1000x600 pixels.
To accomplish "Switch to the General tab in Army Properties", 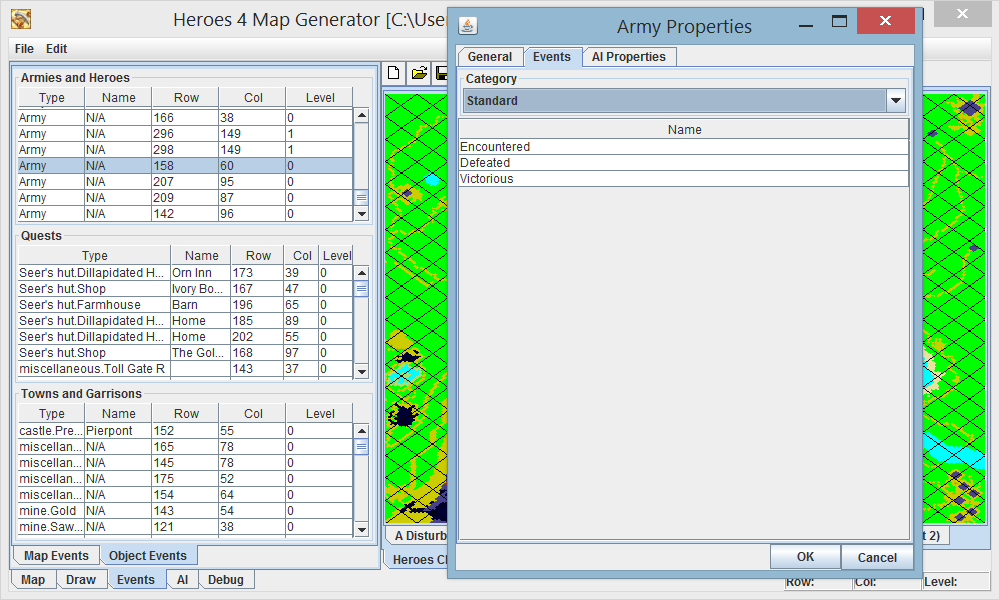I will [490, 57].
